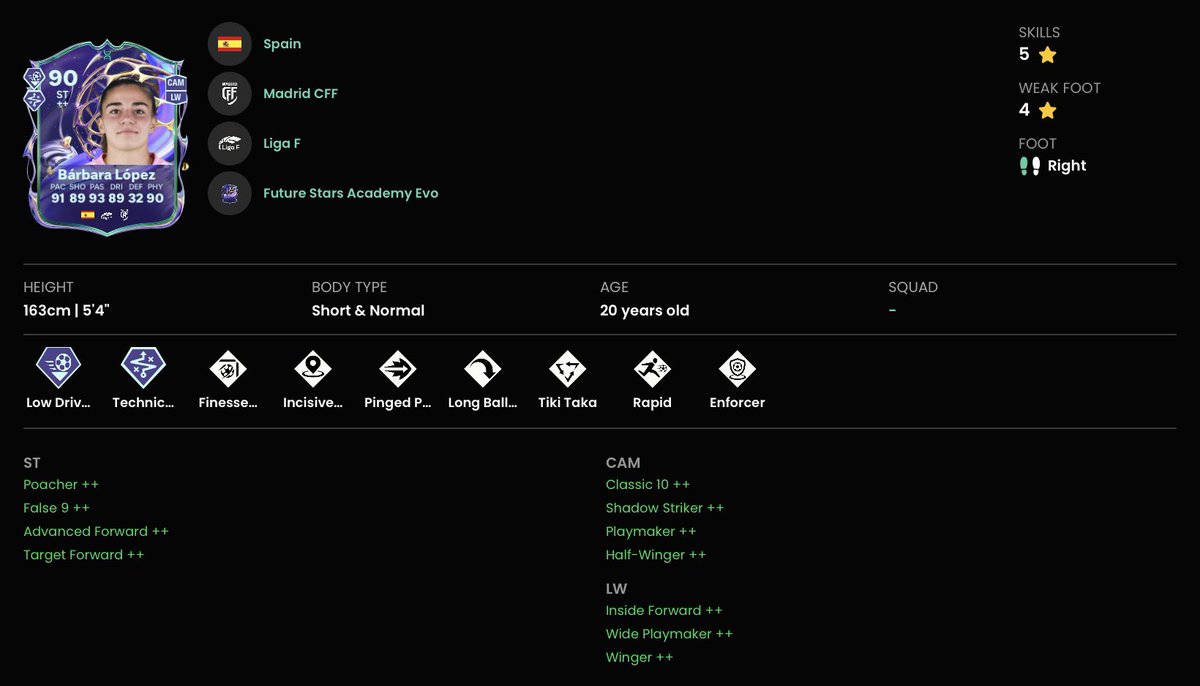Click the Spain flag icon
The image size is (1200, 686).
pyautogui.click(x=230, y=44)
